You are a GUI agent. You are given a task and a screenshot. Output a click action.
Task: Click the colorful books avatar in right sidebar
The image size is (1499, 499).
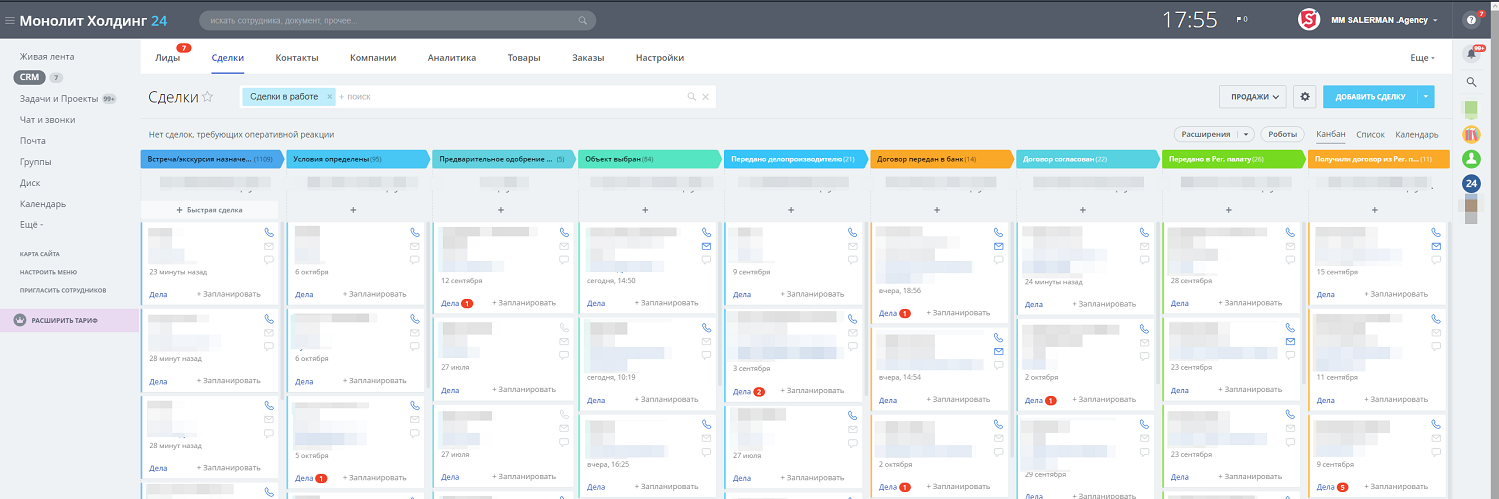1471,133
